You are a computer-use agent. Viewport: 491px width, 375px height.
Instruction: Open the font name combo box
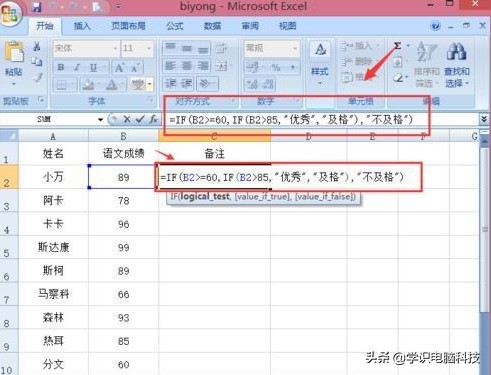click(86, 48)
